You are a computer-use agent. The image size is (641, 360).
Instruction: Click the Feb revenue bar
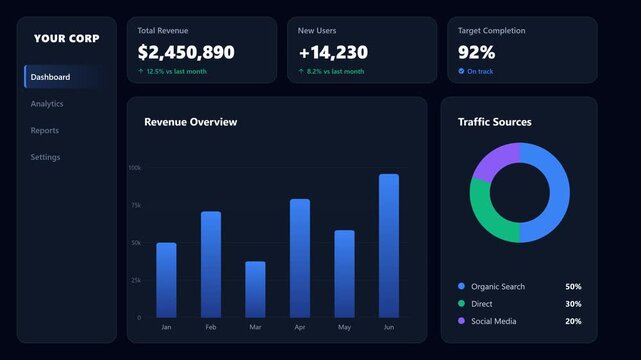[211, 264]
